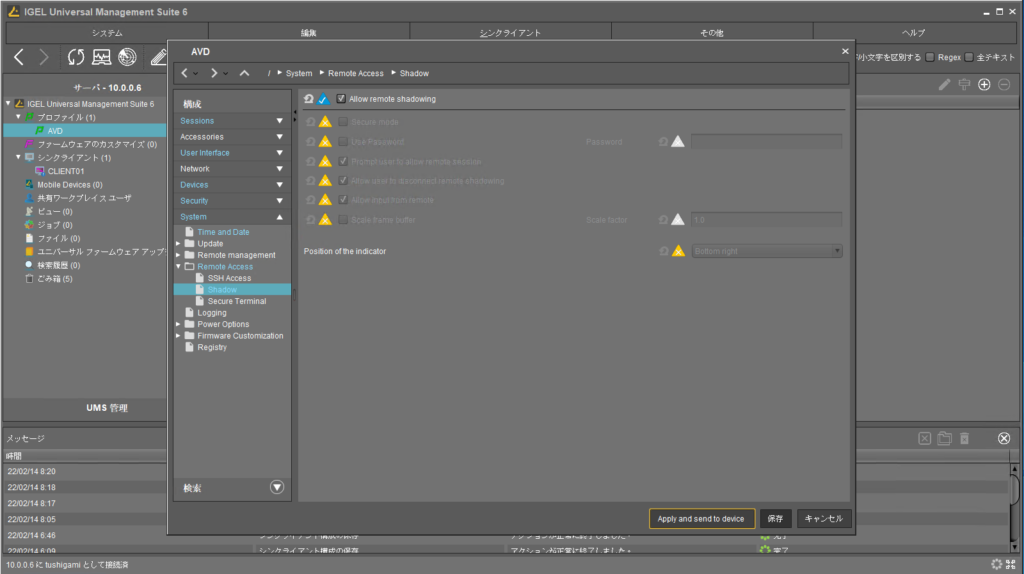Clear messages with circled X icon
This screenshot has width=1024, height=574.
(1004, 438)
